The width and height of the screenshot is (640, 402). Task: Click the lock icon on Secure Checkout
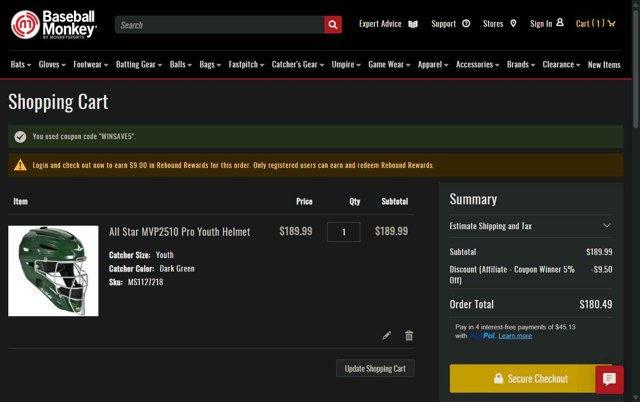[x=498, y=378]
